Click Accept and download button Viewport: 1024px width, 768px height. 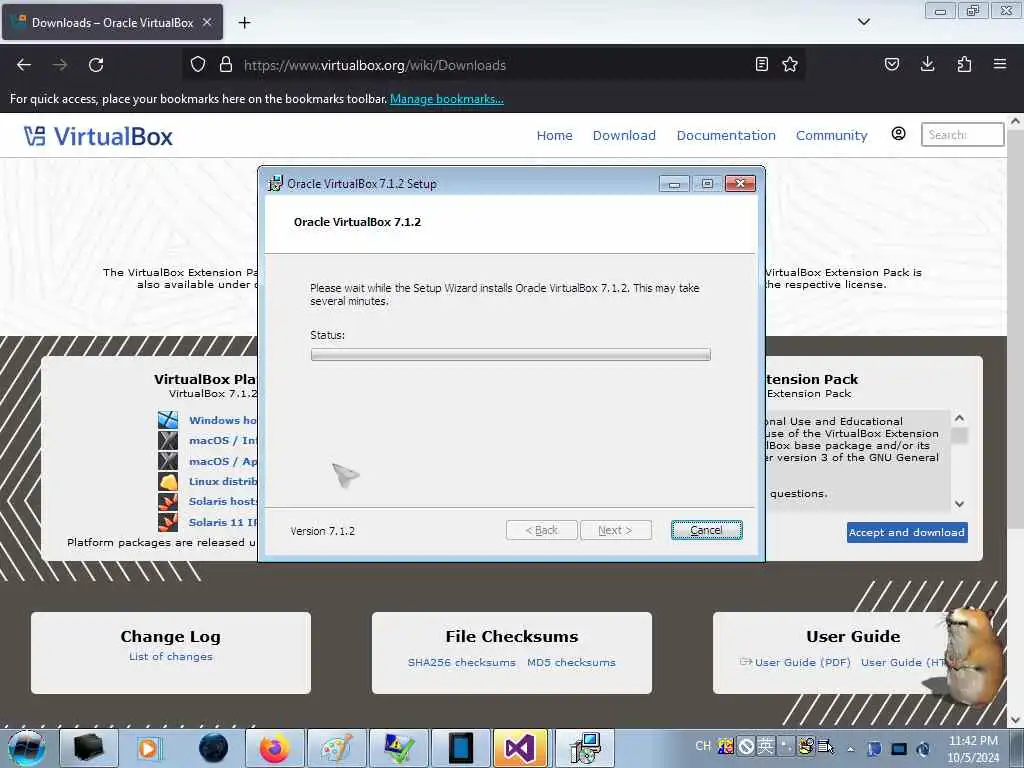coord(907,532)
